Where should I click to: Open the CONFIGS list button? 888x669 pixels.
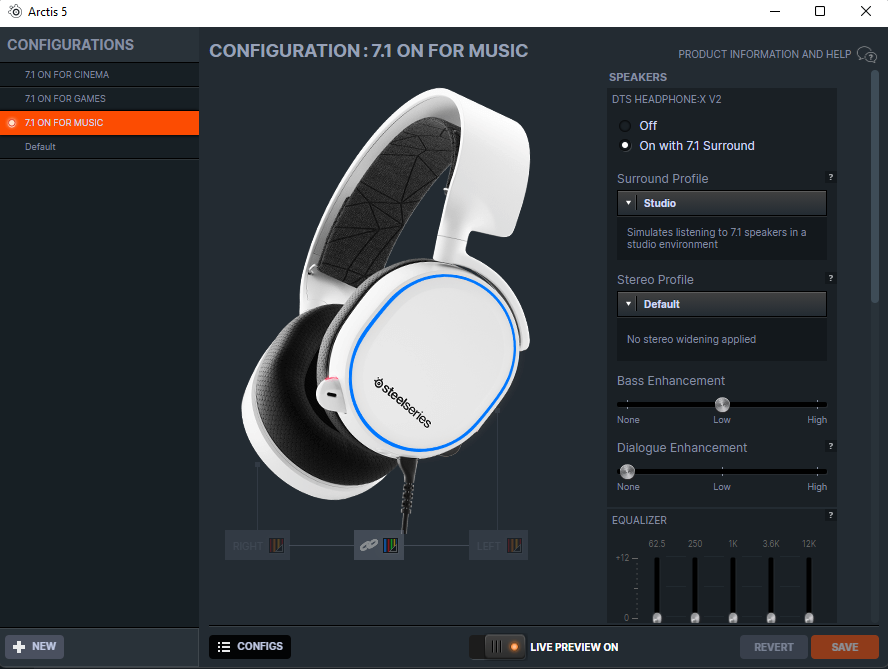point(250,647)
